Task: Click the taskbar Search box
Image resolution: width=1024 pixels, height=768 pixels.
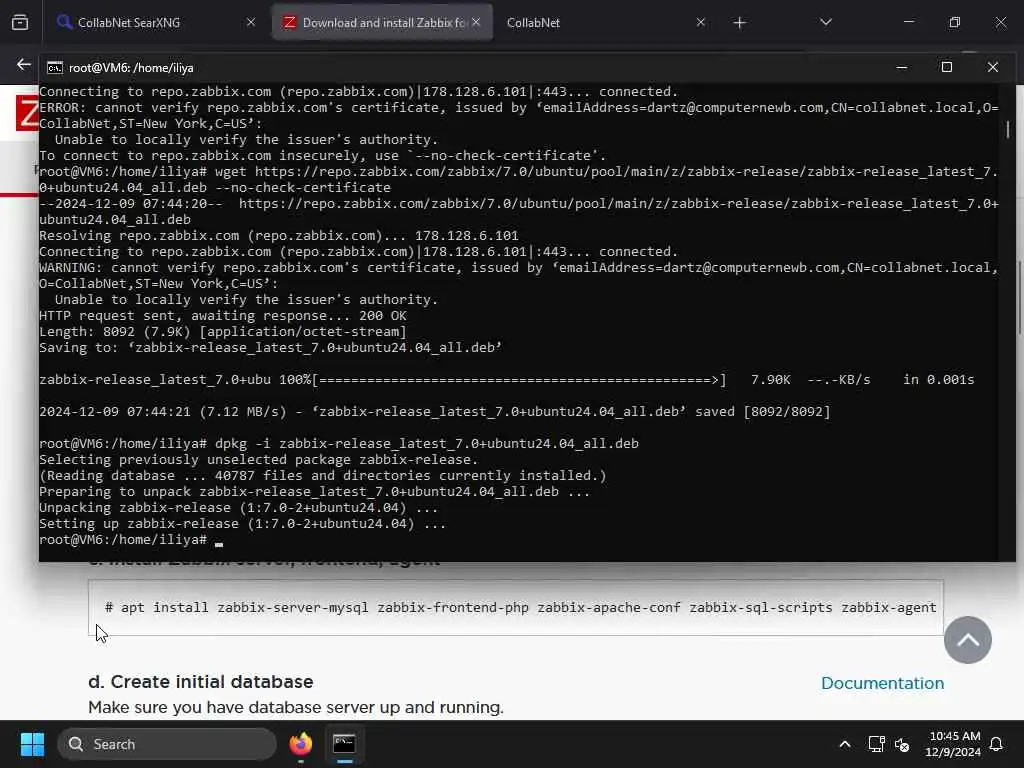Action: (167, 744)
